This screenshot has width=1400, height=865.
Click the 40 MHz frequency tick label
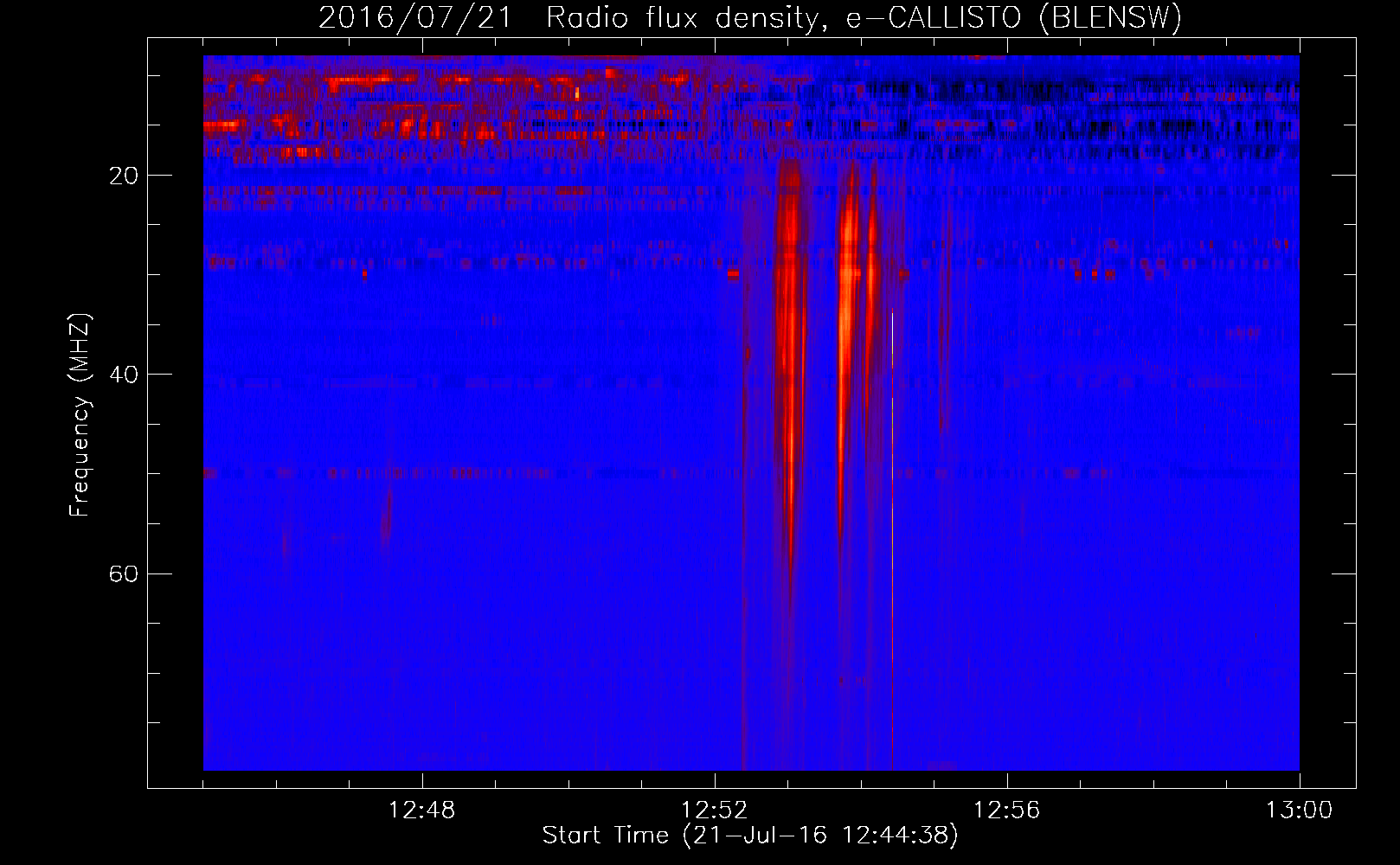click(125, 375)
